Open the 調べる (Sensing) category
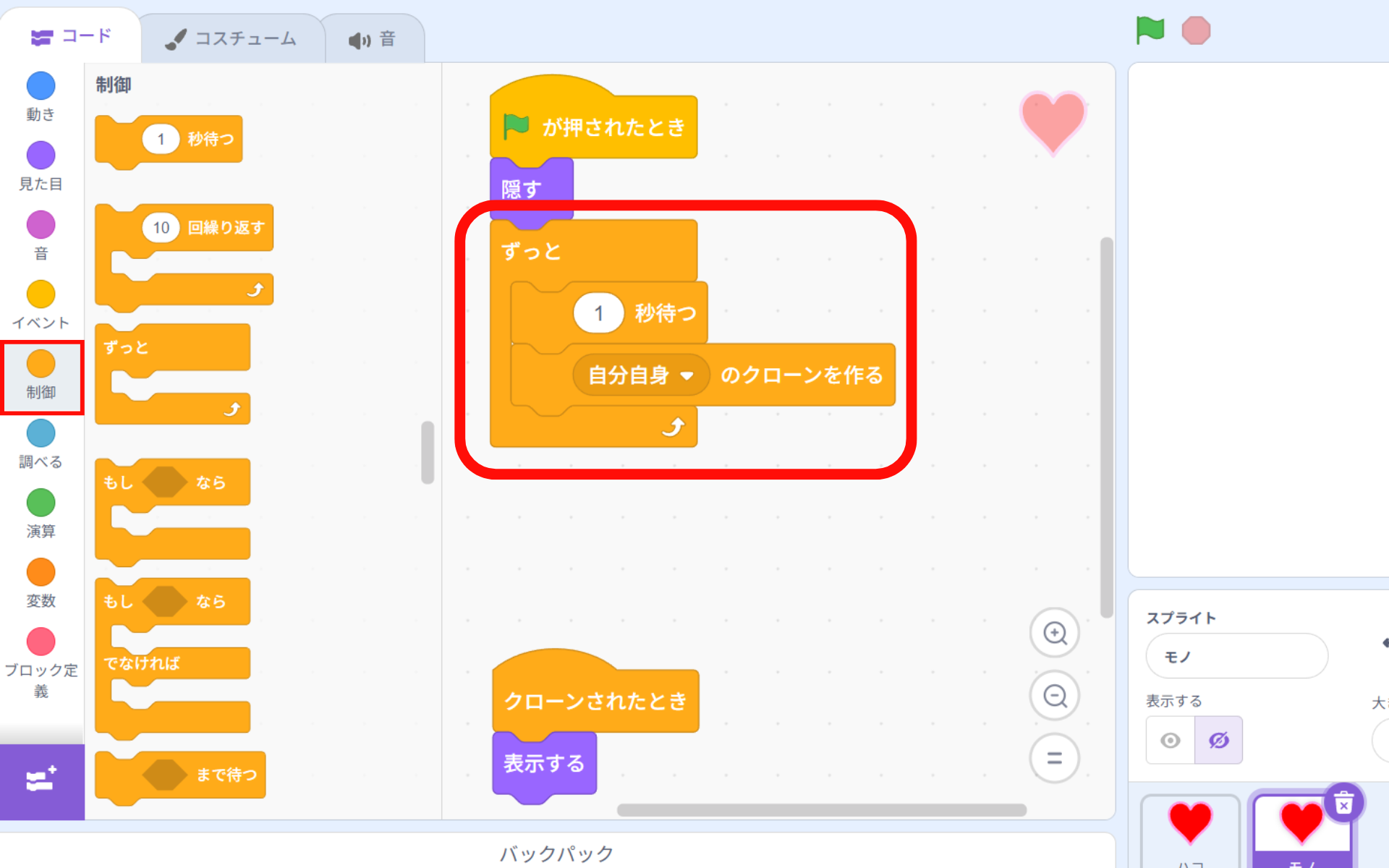 [x=41, y=434]
